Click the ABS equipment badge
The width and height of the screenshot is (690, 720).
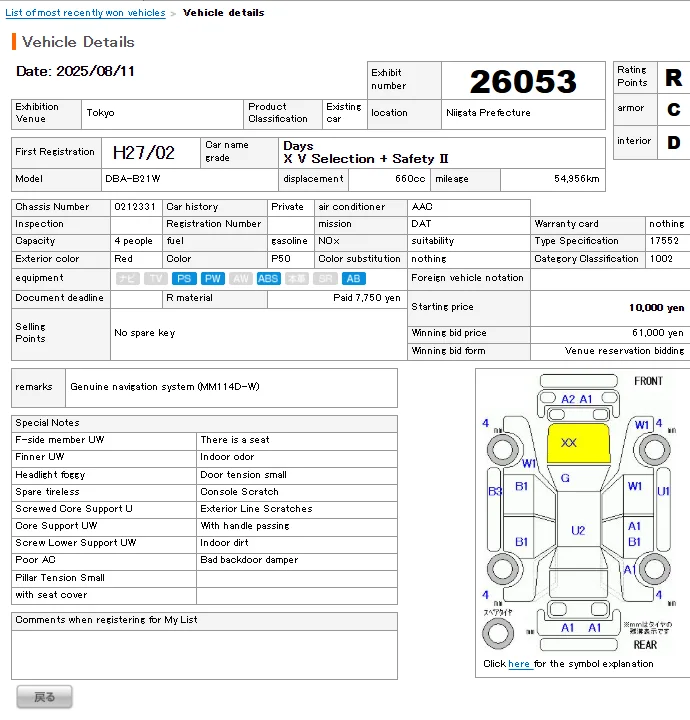coord(268,279)
